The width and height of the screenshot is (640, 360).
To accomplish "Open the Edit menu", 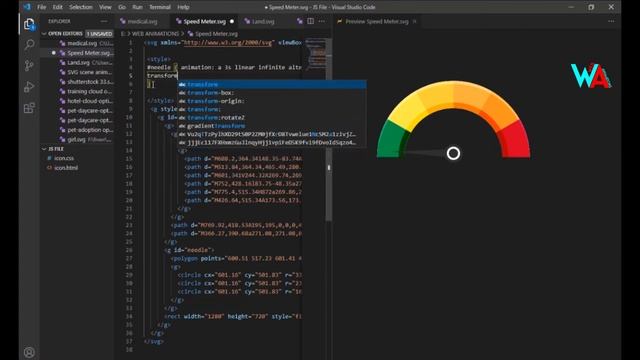I will click(58, 7).
